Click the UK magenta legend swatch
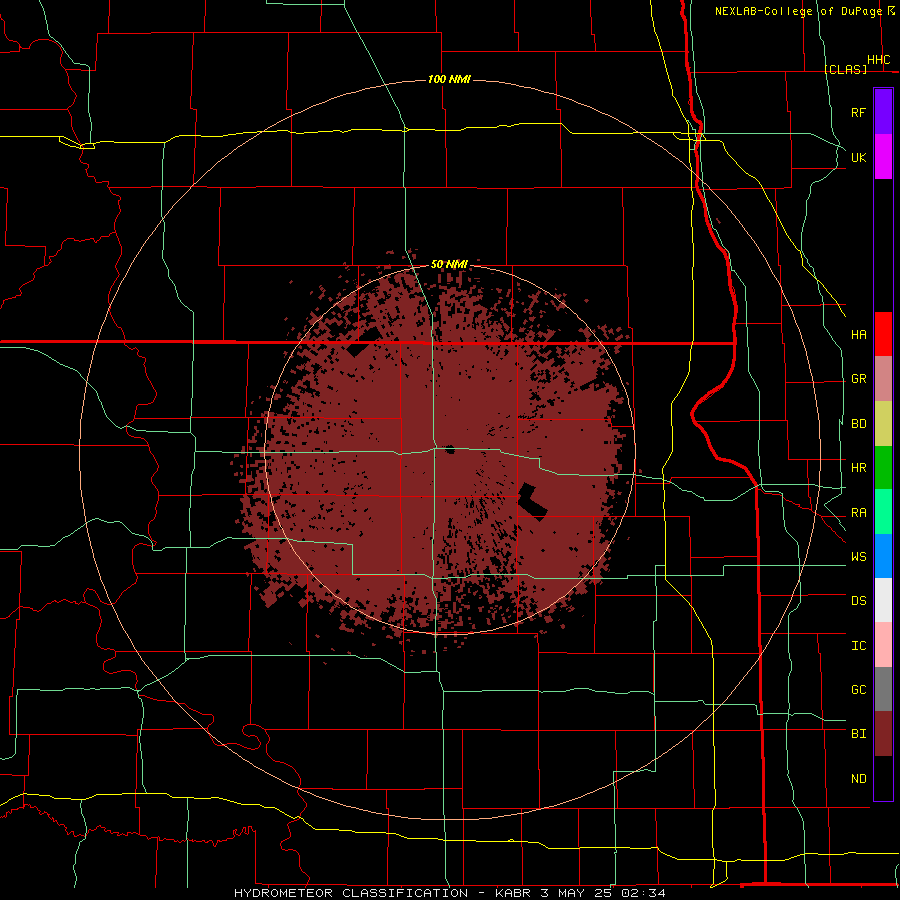 (883, 157)
